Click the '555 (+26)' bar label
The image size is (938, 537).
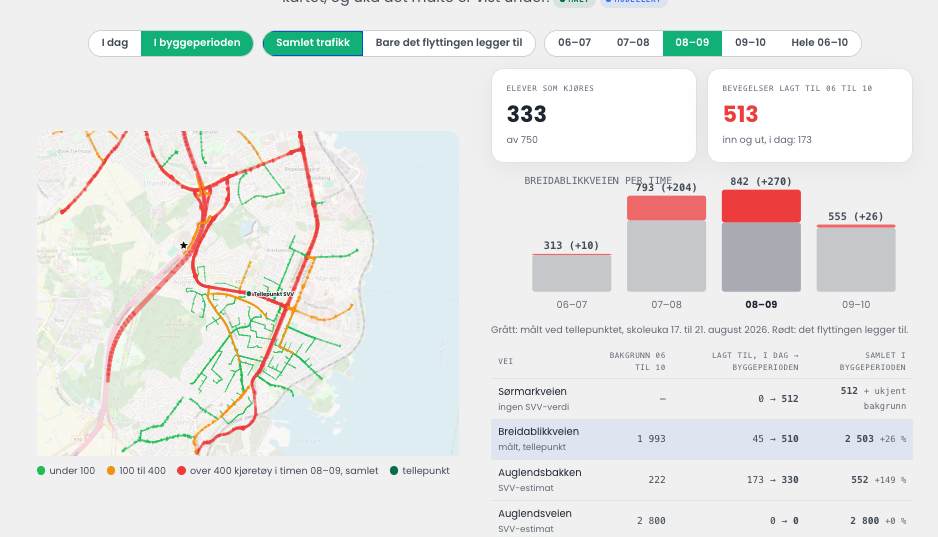pos(856,216)
